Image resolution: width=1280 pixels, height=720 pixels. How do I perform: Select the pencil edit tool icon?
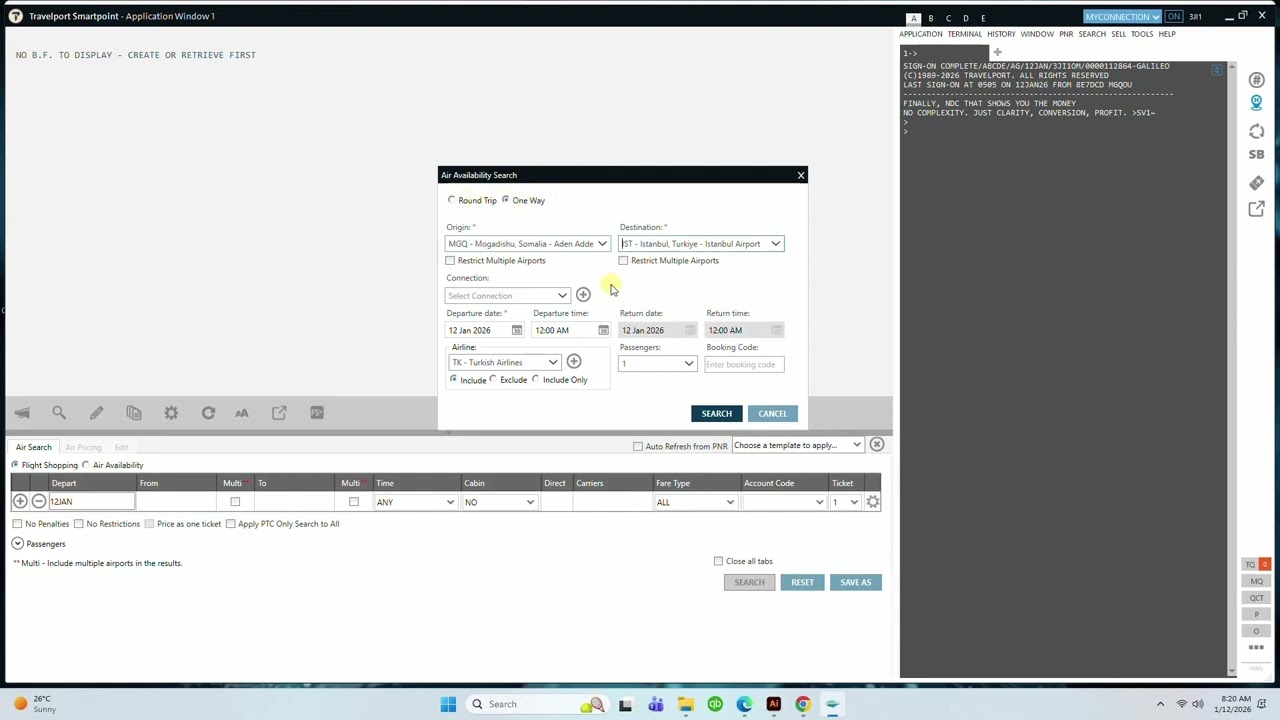tap(96, 412)
